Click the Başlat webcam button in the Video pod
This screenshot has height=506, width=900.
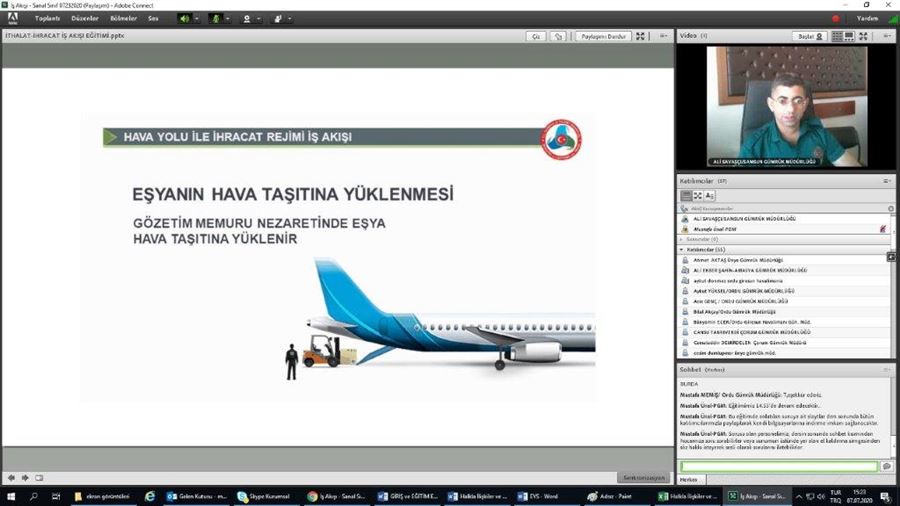[805, 36]
